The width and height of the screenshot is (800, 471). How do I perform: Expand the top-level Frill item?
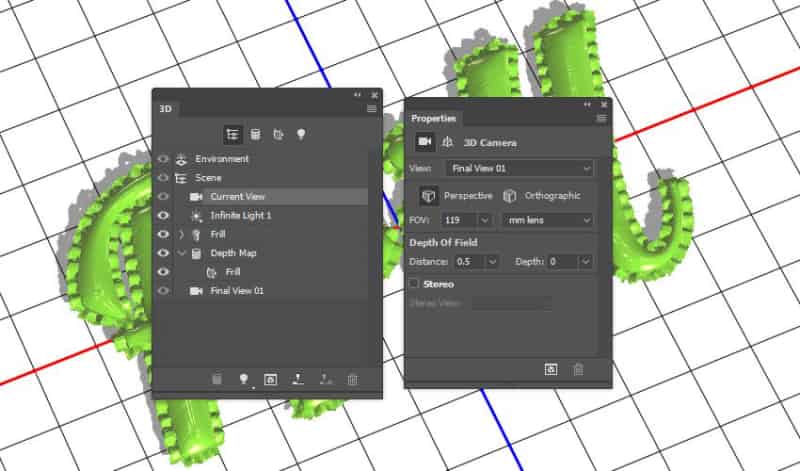point(181,235)
